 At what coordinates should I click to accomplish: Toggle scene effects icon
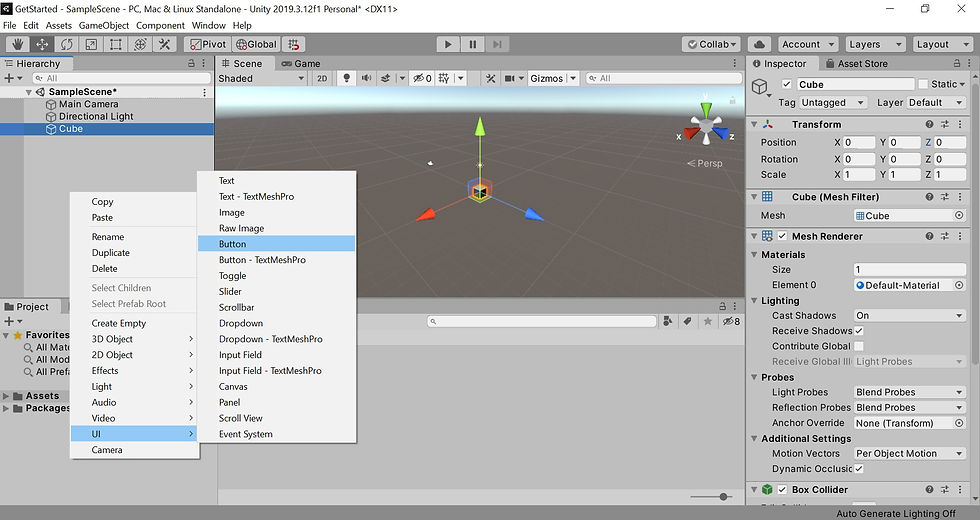pyautogui.click(x=386, y=78)
